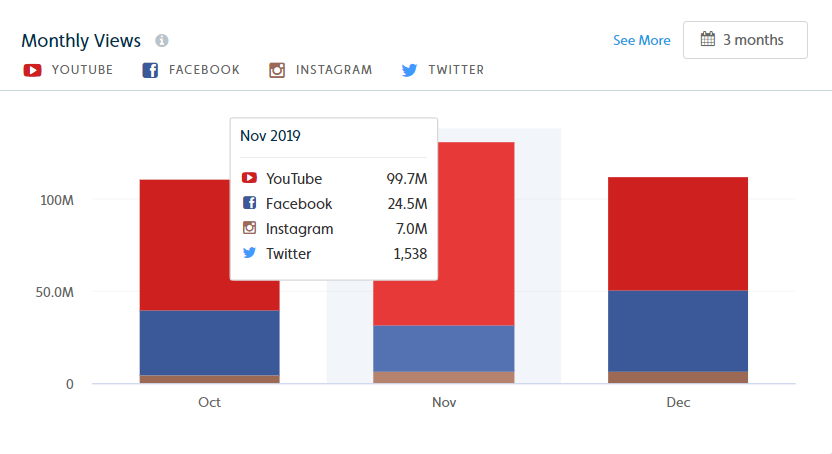The width and height of the screenshot is (832, 454).
Task: Select the November Instagram brown bar segment
Action: coord(444,377)
